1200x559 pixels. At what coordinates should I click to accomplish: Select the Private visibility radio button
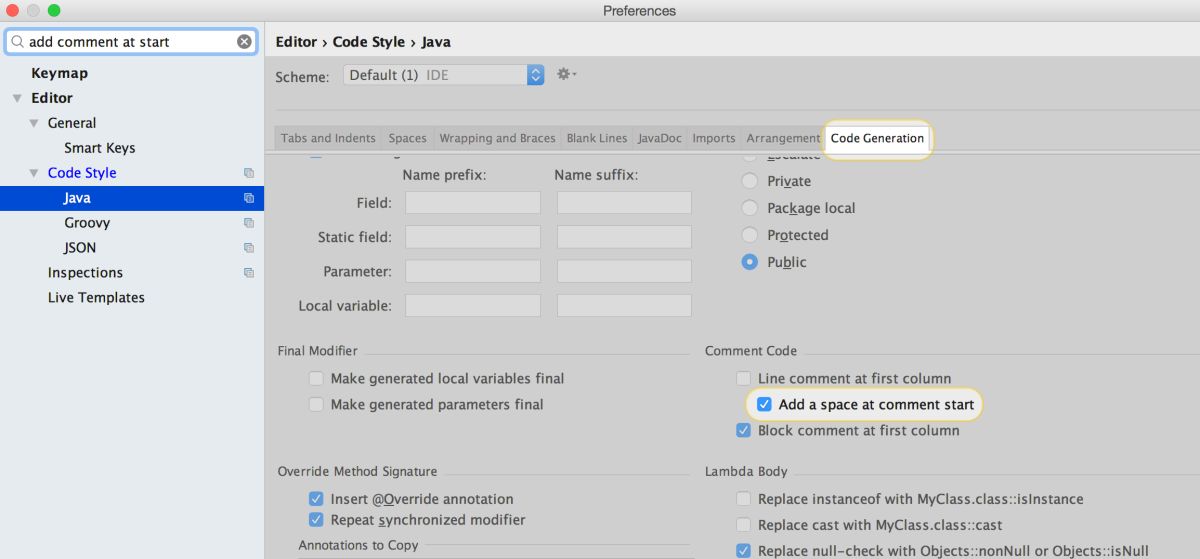point(749,181)
